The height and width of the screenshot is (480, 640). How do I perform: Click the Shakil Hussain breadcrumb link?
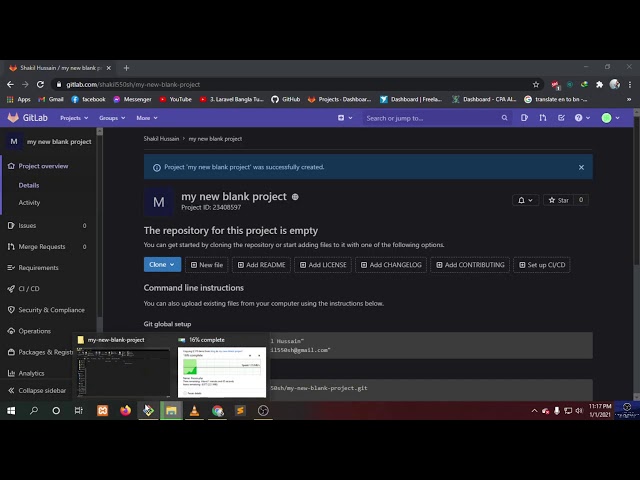[x=161, y=139]
